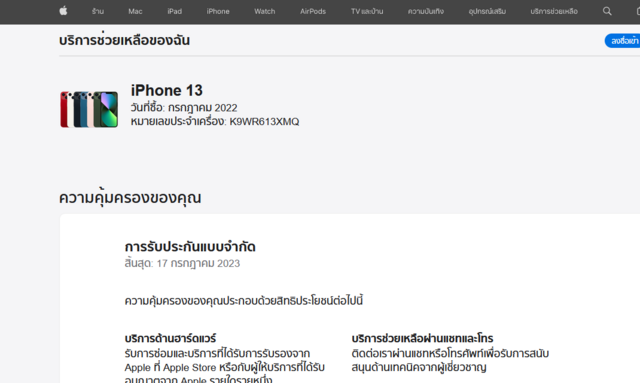This screenshot has height=383, width=640.
Task: Click the บริการด้านฮาร์ดแวร์ heading
Action: (170, 338)
